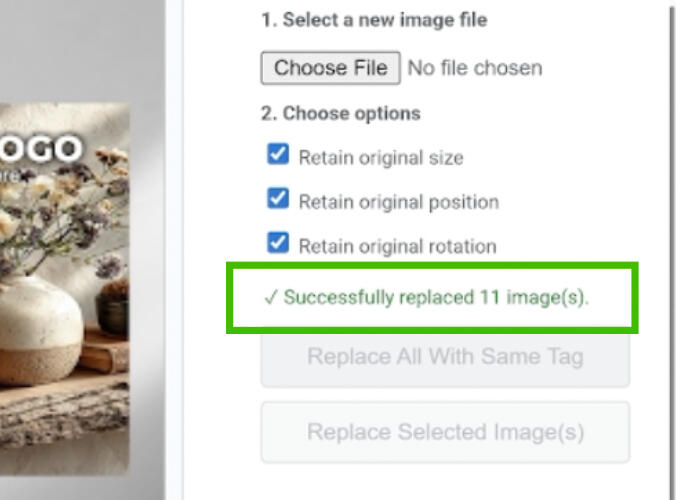Disable the Retain original rotation checkbox
Viewport: 676px width, 500px height.
278,244
